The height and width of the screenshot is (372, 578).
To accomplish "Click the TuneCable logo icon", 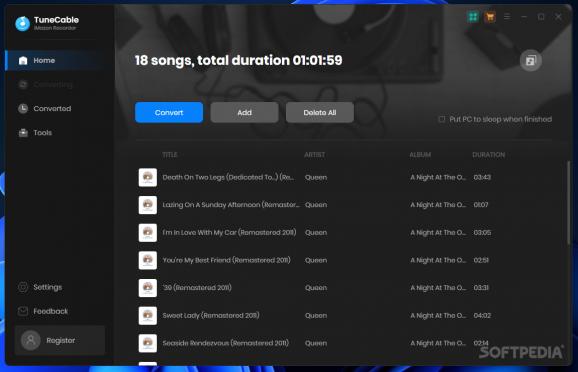I will 22,24.
